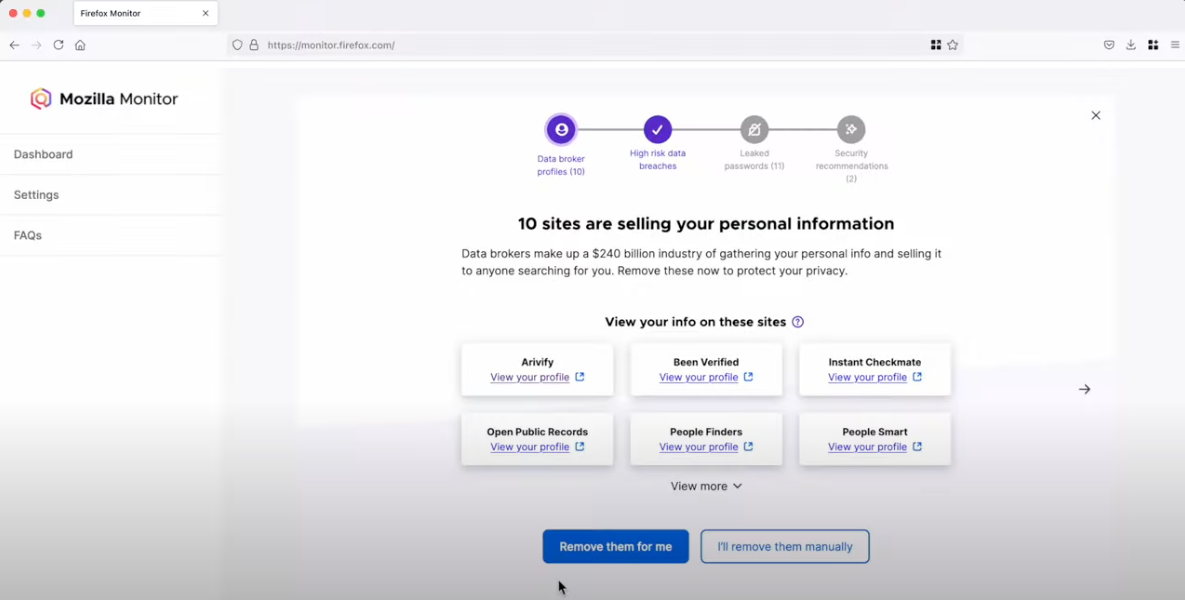This screenshot has height=600, width=1185.
Task: Open the Firefox hamburger application menu
Action: pyautogui.click(x=1173, y=45)
